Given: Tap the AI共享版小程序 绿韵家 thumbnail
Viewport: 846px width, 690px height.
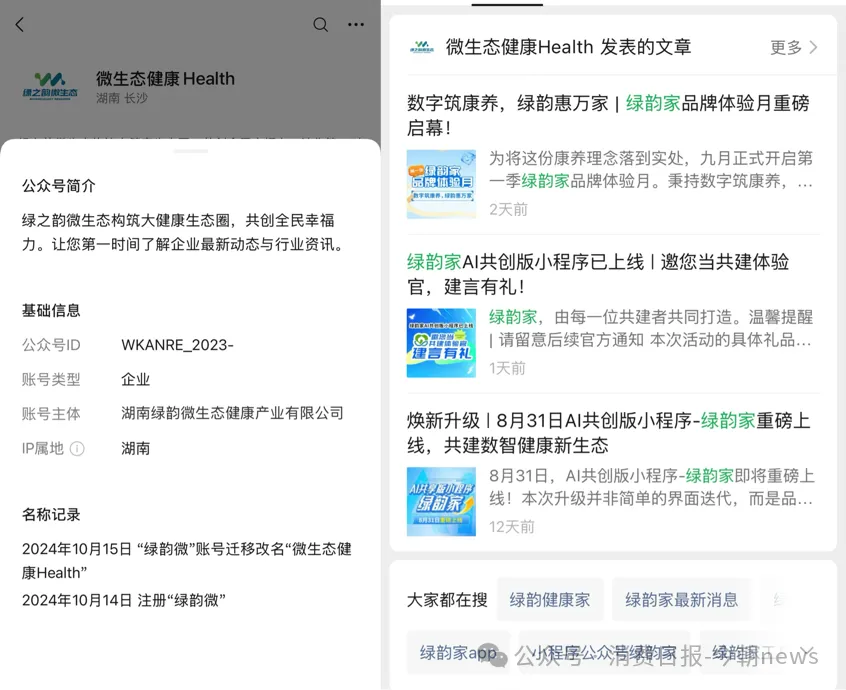Looking at the screenshot, I should click(441, 501).
